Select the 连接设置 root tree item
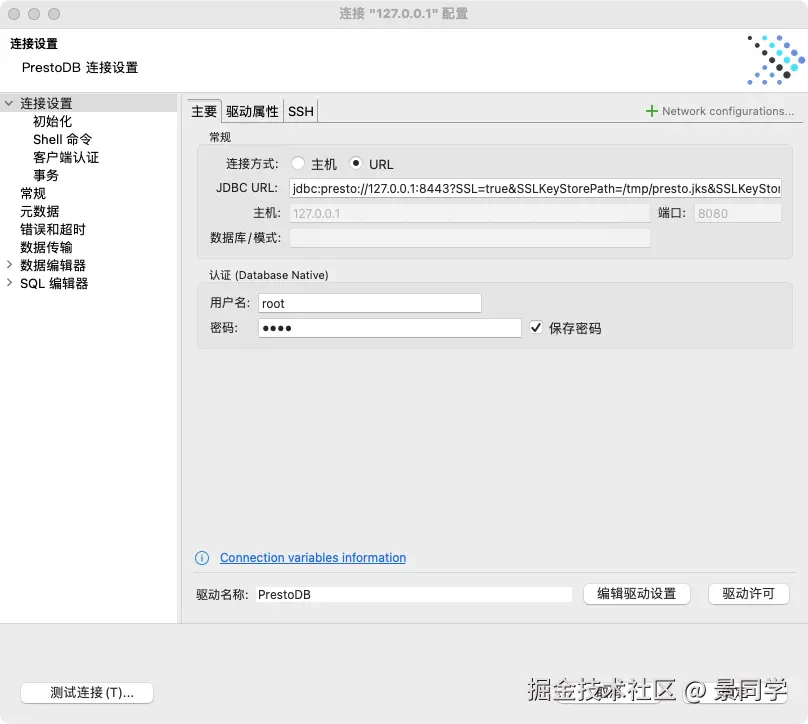808x724 pixels. tap(46, 103)
